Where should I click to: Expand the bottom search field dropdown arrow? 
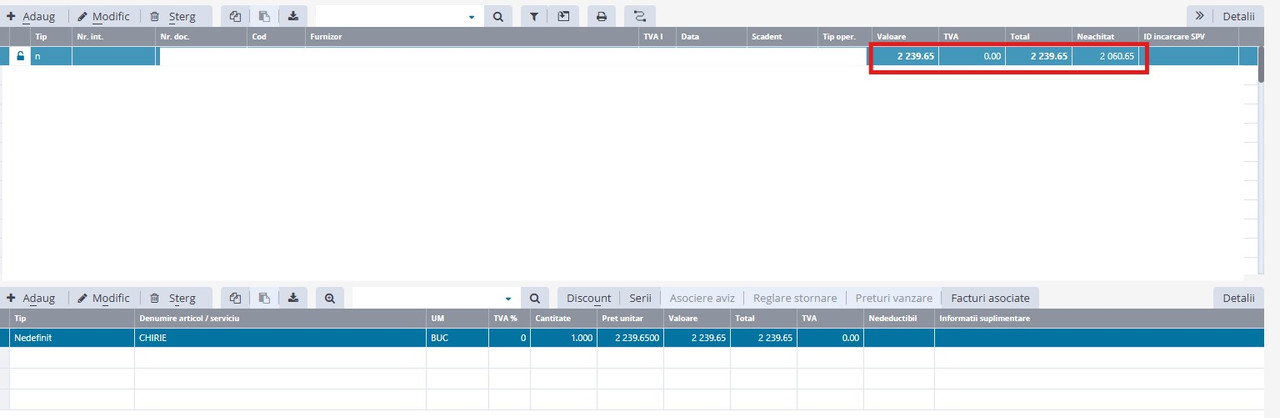click(x=508, y=299)
